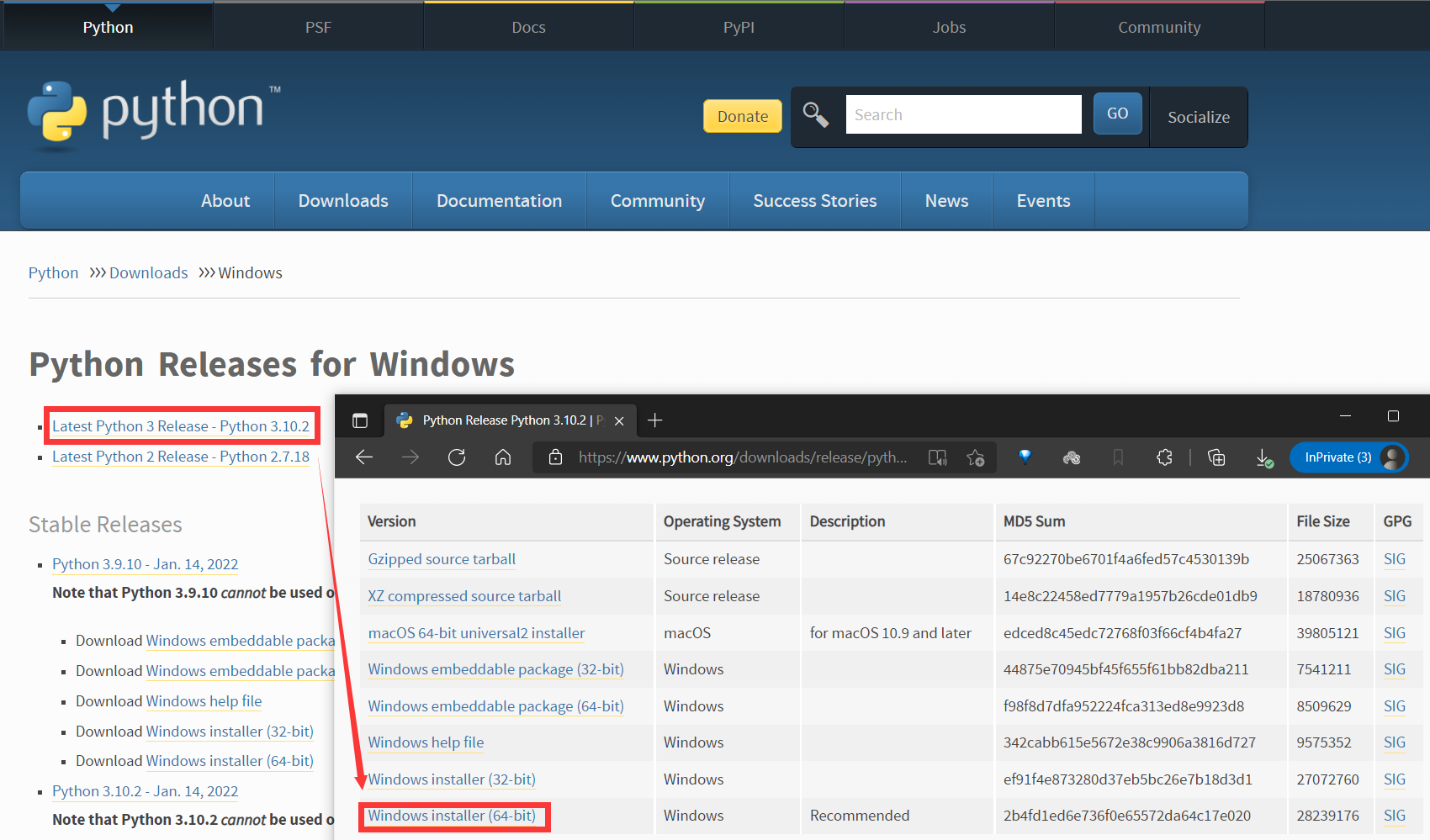This screenshot has width=1430, height=840.
Task: Select MD5 sum 2b4fd1ed6e736f0e65572da64c17e020
Action: [x=1127, y=816]
